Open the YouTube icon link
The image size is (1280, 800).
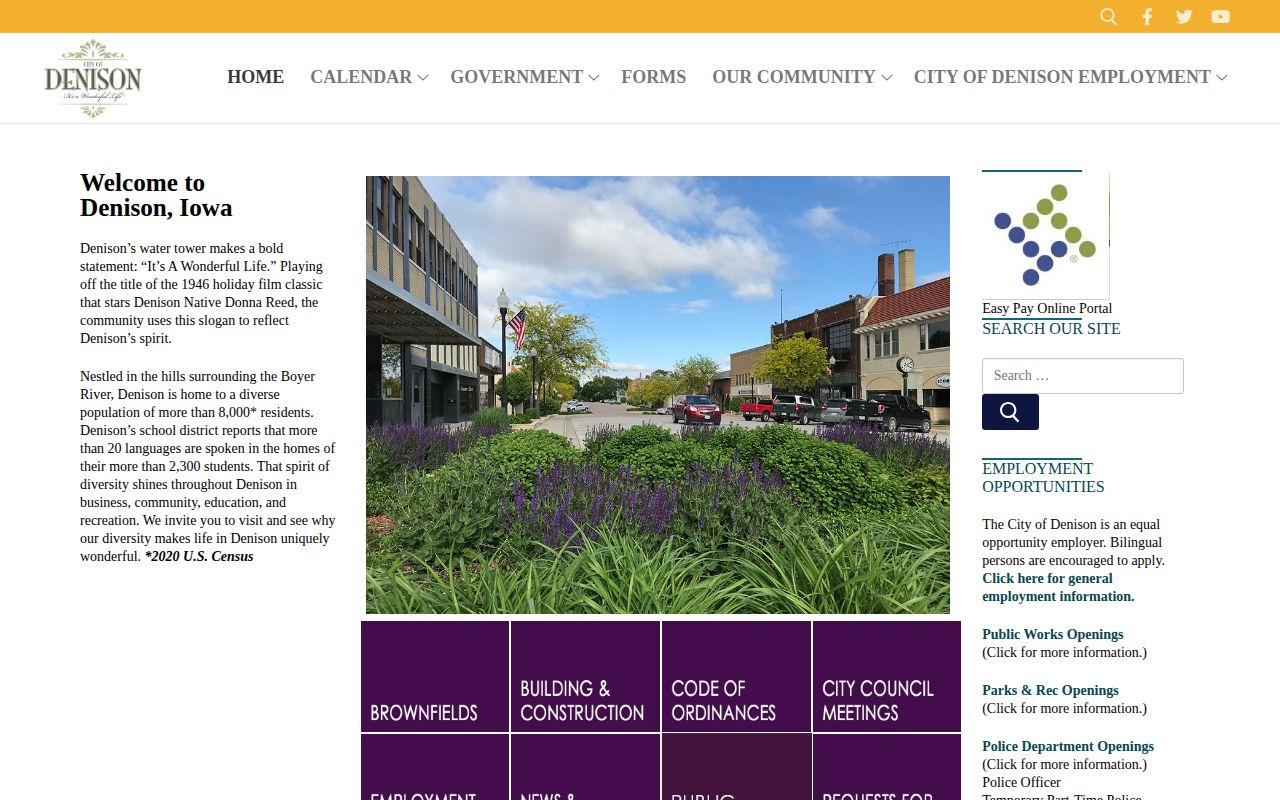coord(1221,16)
